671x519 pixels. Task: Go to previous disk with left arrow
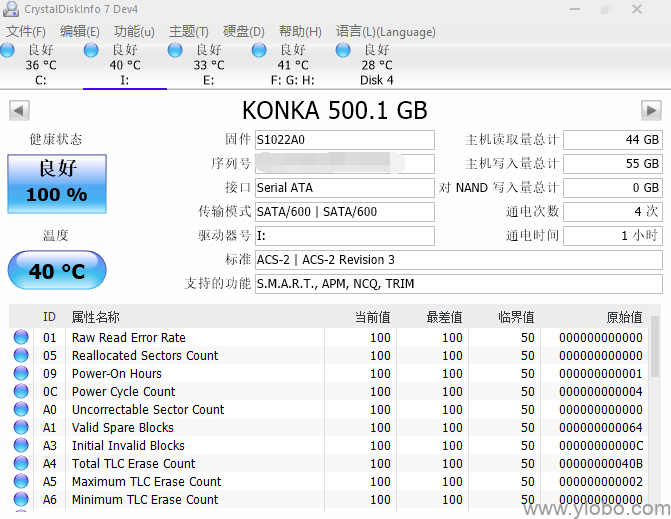coord(19,111)
